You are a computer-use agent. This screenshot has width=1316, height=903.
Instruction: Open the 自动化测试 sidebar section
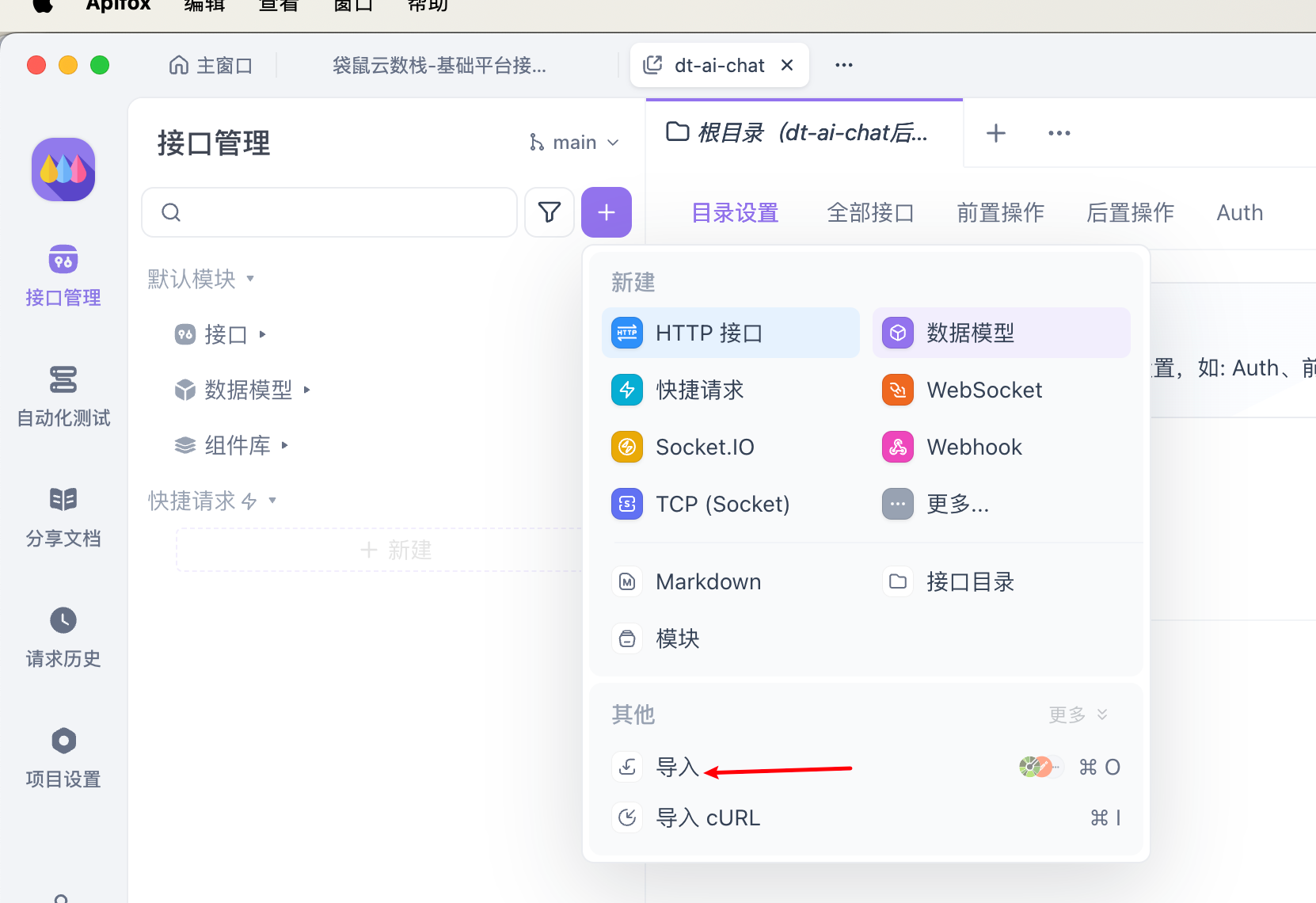pos(63,396)
